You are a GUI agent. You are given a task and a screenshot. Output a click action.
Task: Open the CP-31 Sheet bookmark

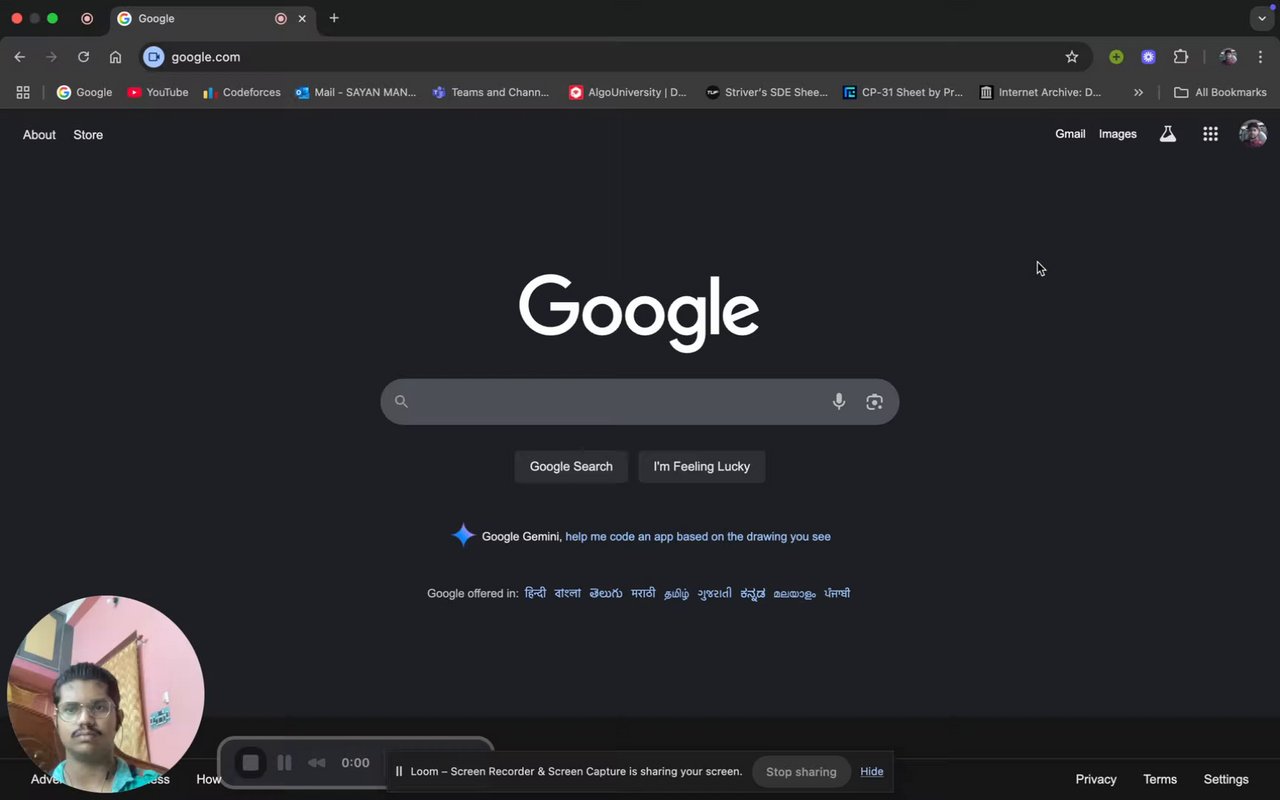tap(903, 92)
